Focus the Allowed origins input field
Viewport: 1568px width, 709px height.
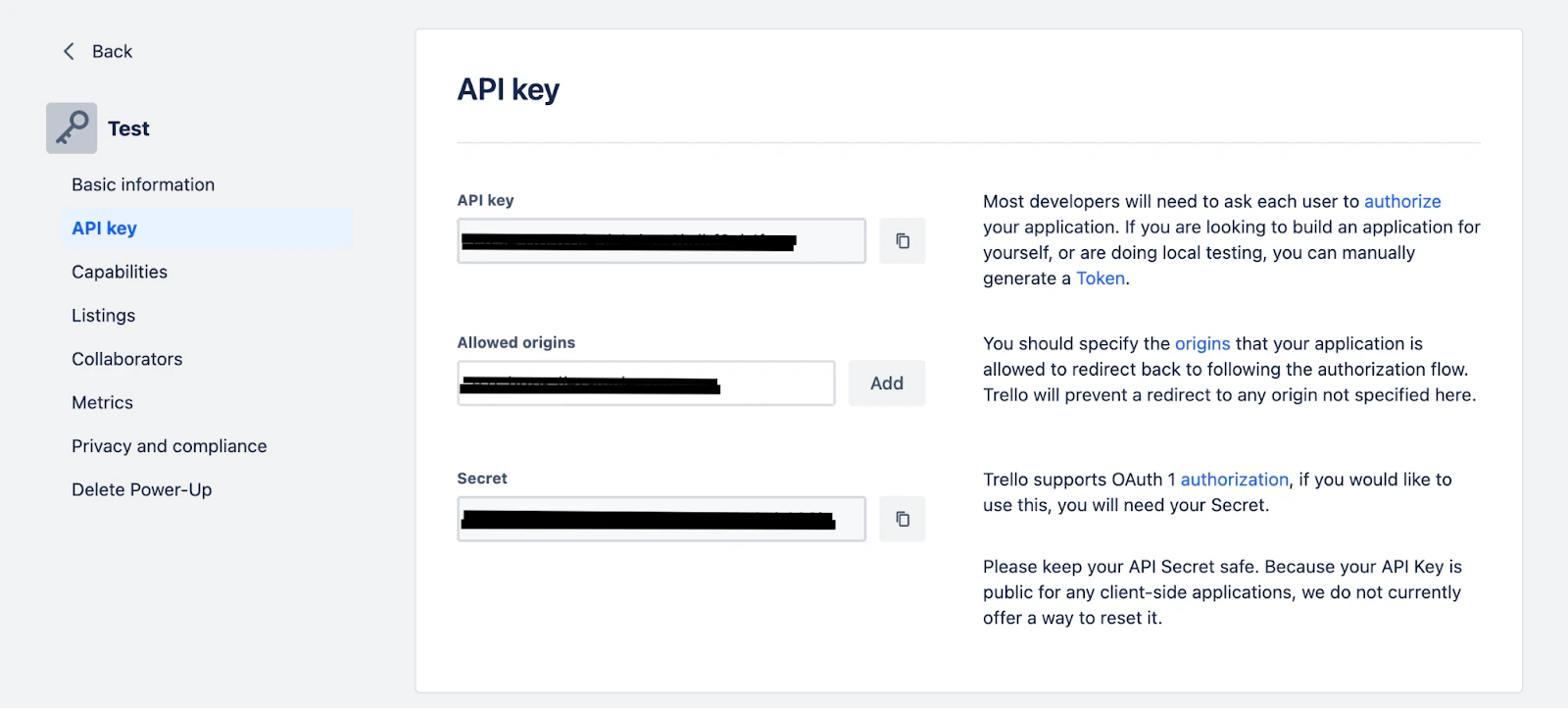click(646, 383)
